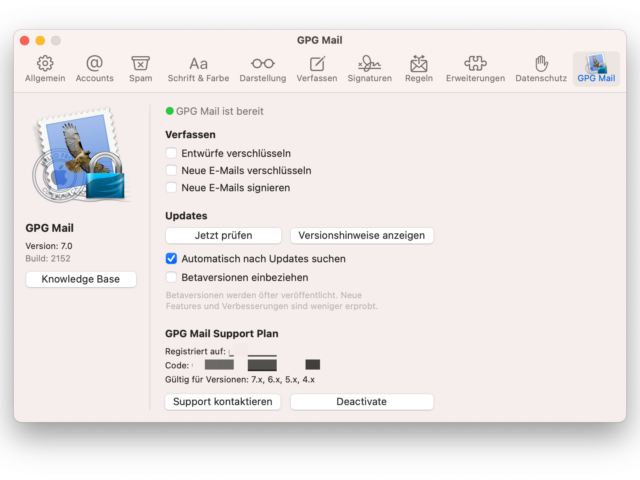The width and height of the screenshot is (640, 480).
Task: Select the GPG Mail toolbar tab
Action: (596, 69)
